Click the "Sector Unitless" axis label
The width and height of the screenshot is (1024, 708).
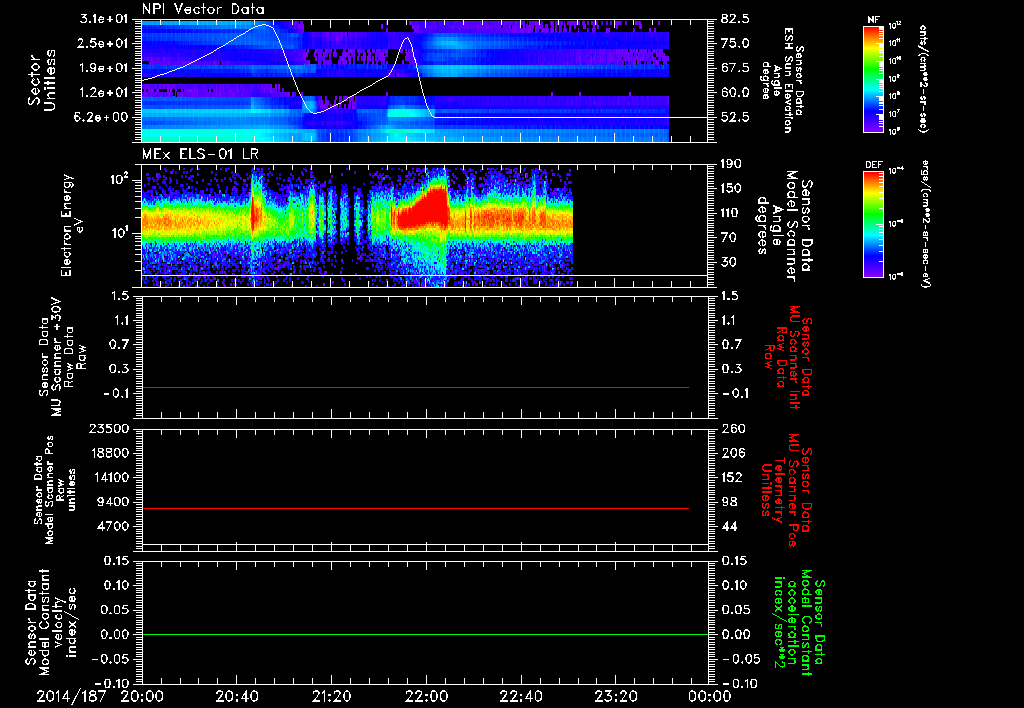point(42,81)
